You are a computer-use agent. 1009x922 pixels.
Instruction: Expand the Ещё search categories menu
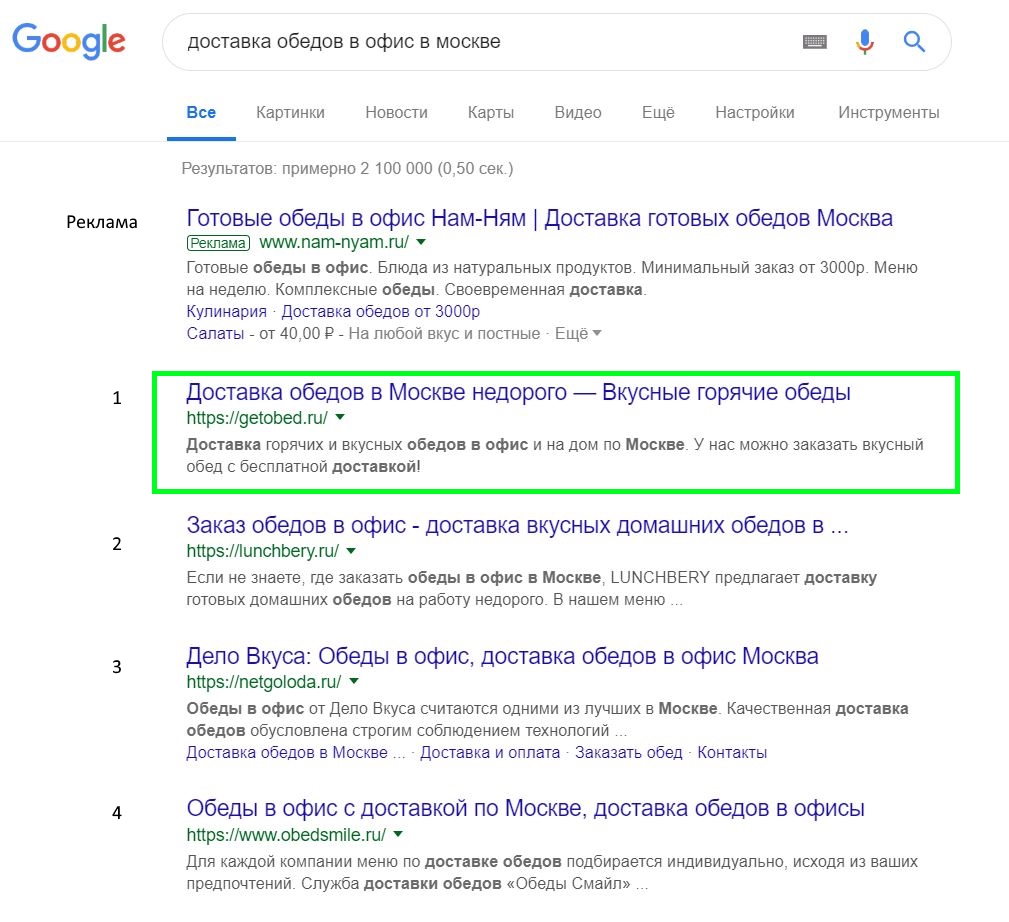[x=657, y=113]
